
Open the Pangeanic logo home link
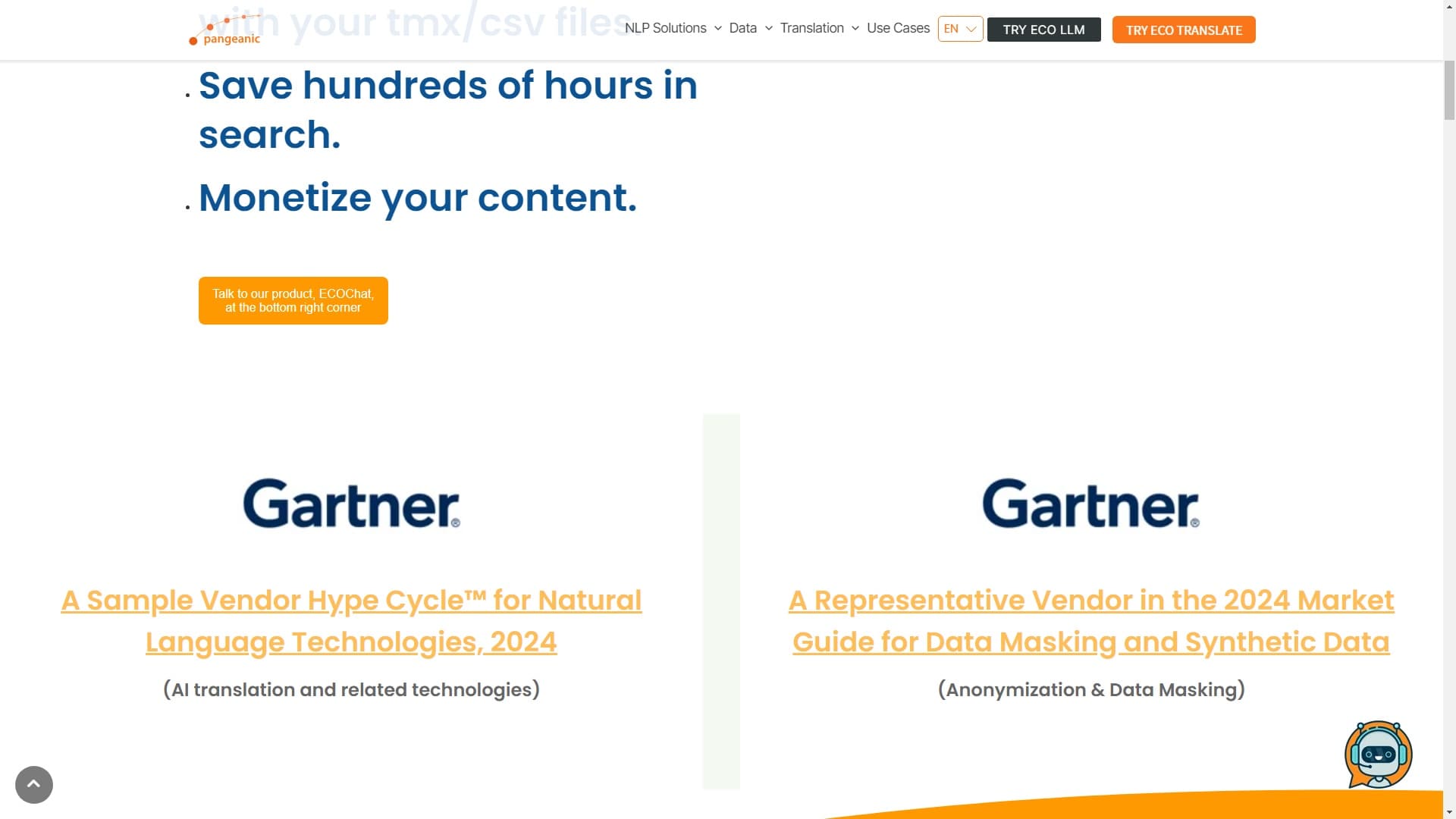(224, 30)
